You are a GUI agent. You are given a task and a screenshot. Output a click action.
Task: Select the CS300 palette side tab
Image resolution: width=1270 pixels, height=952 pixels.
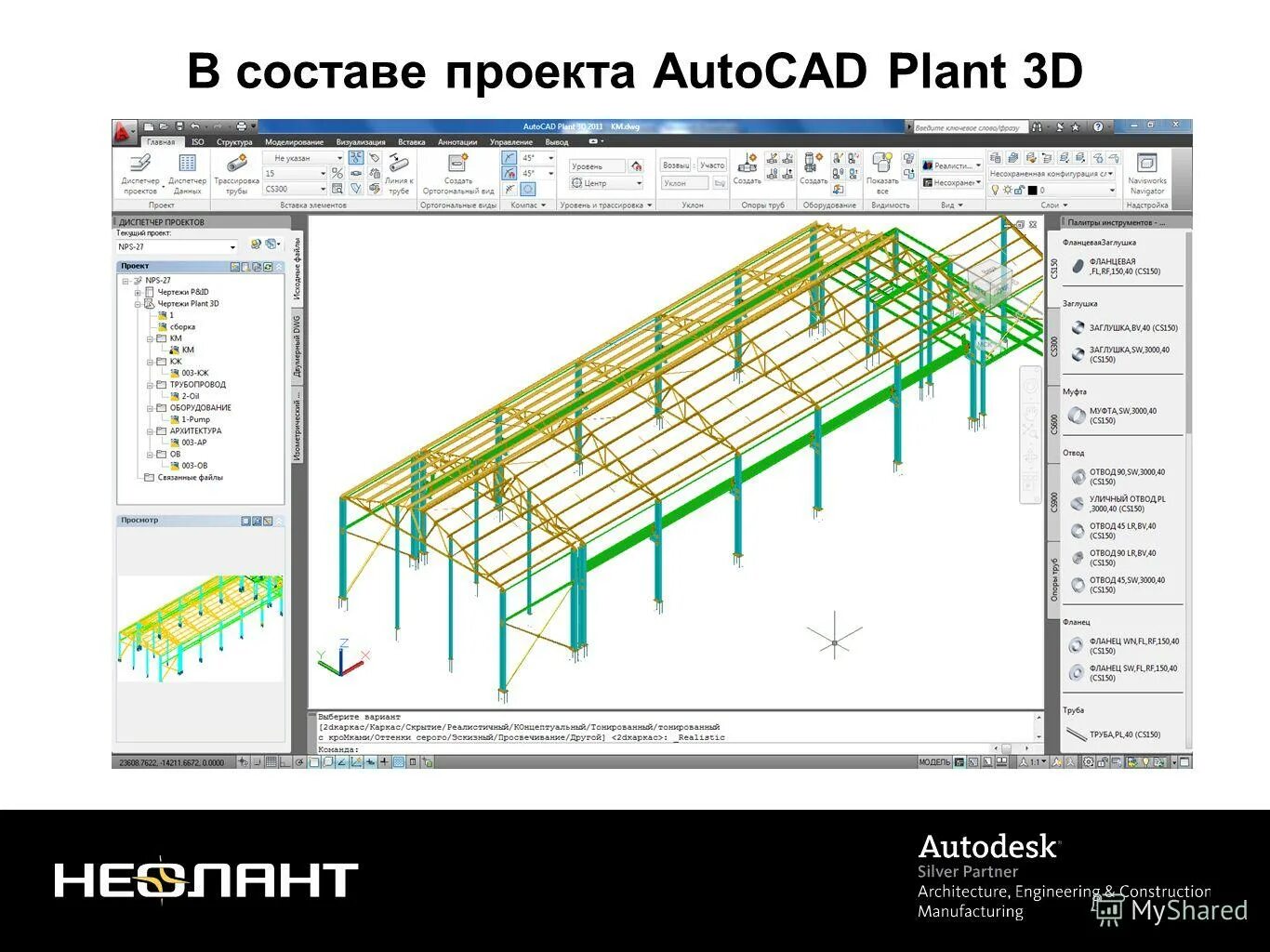[1054, 346]
